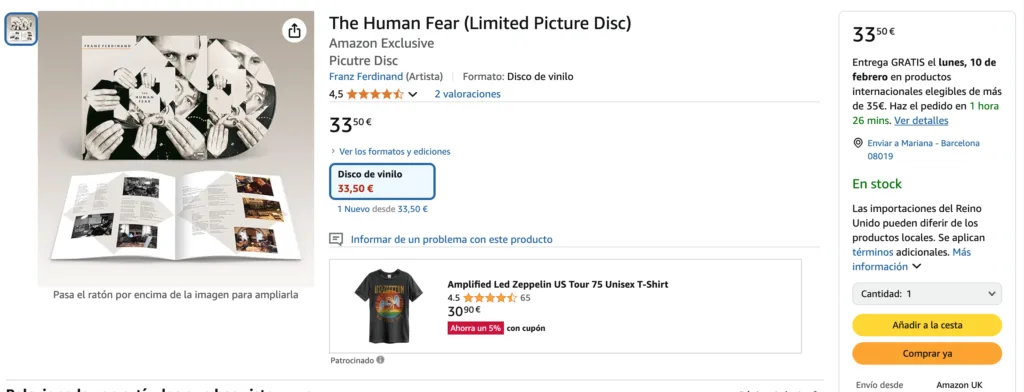
Task: Click Ver detalles delivery link
Action: pyautogui.click(x=921, y=121)
